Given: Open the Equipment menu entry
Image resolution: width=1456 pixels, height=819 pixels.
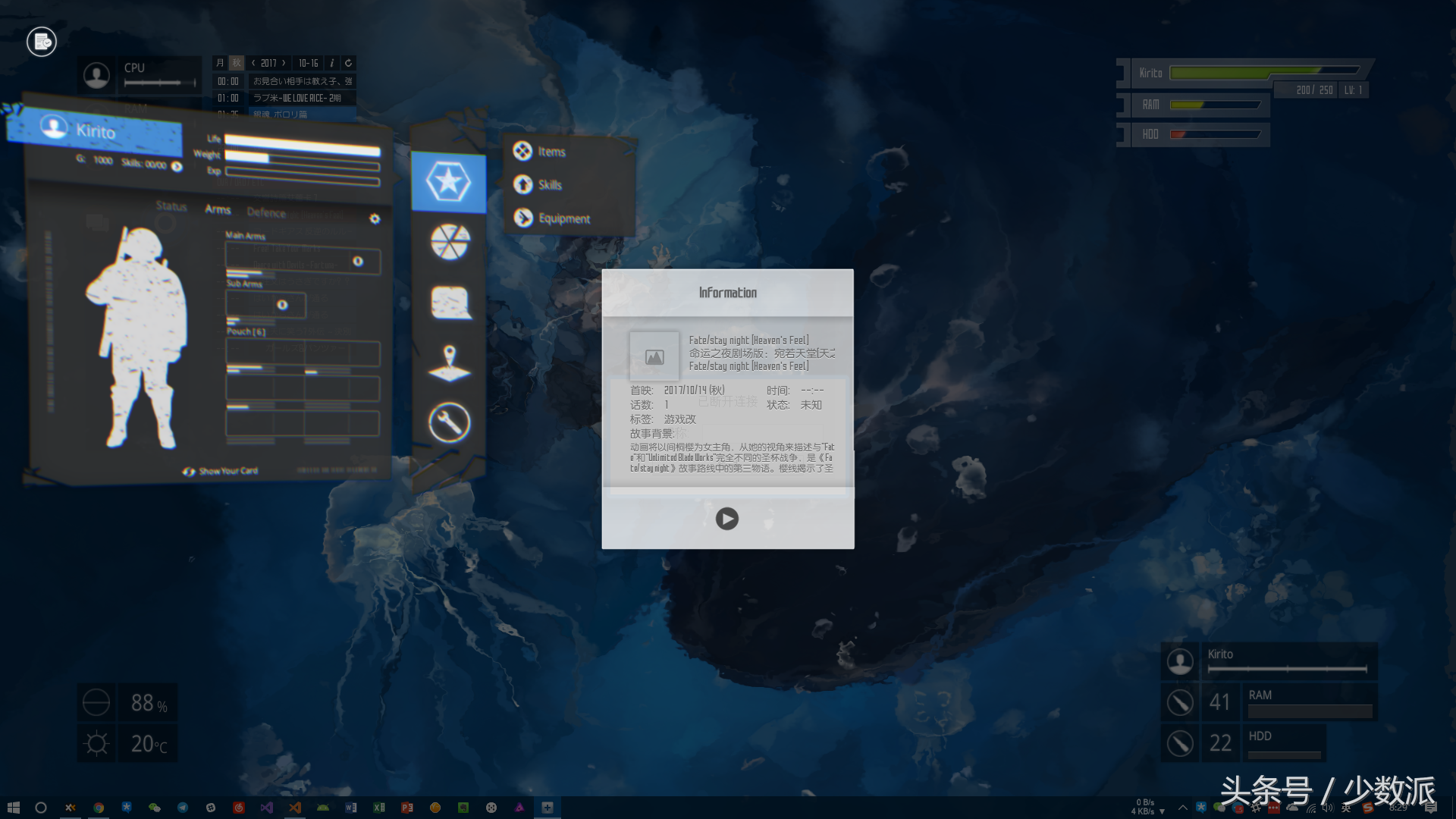Looking at the screenshot, I should 563,218.
